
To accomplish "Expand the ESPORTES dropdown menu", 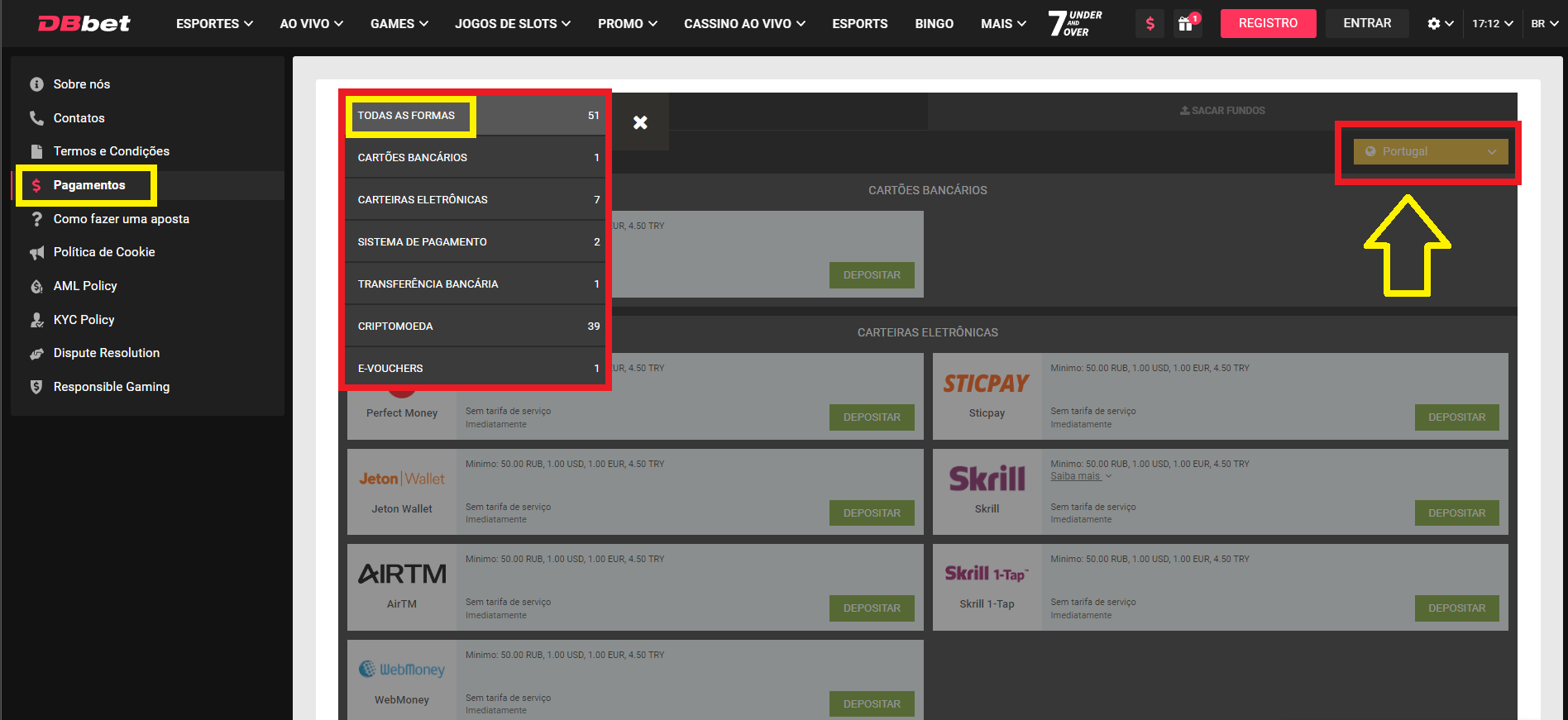I will tap(214, 24).
